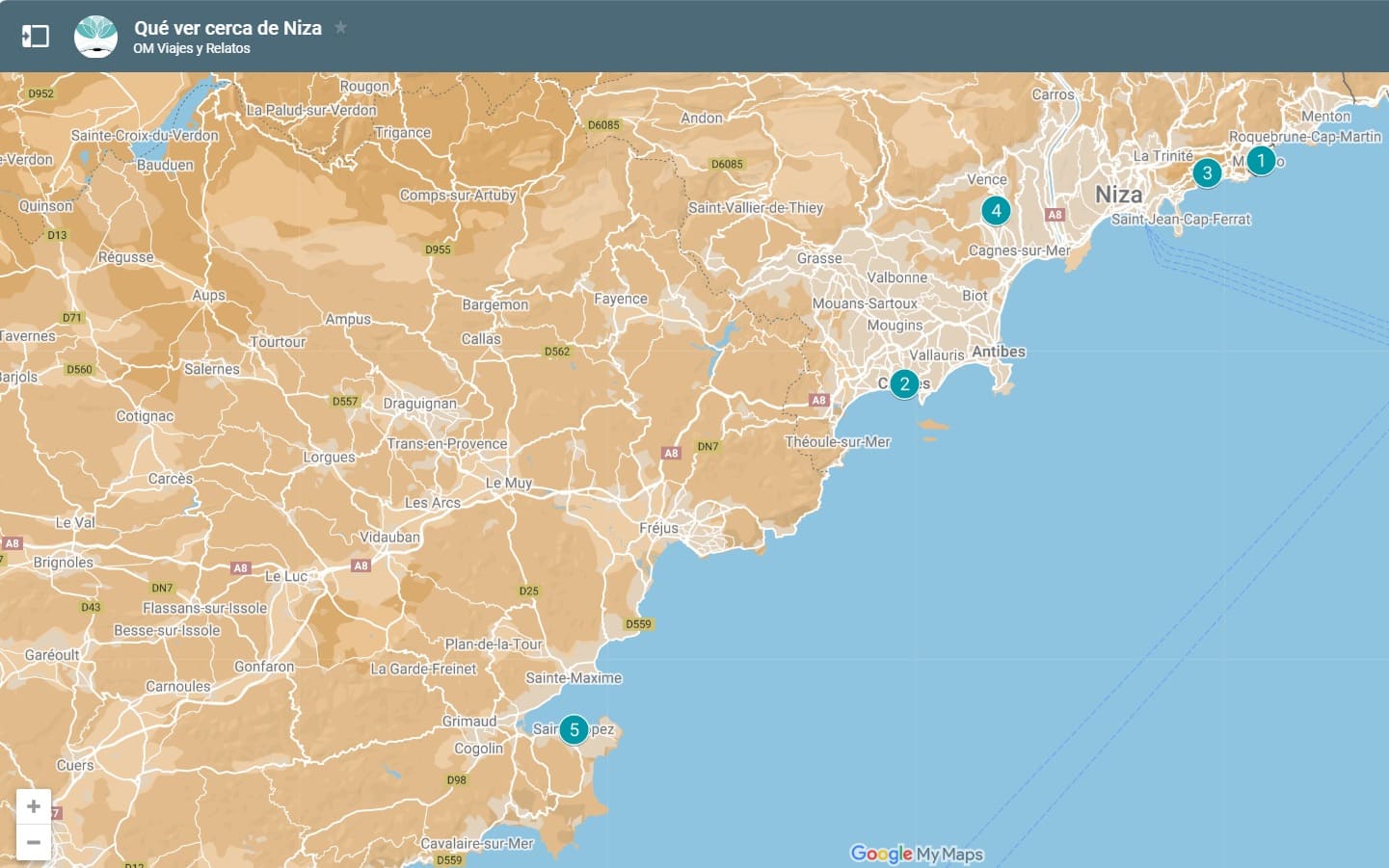Click the Le Muy town label
1389x868 pixels.
click(x=509, y=483)
